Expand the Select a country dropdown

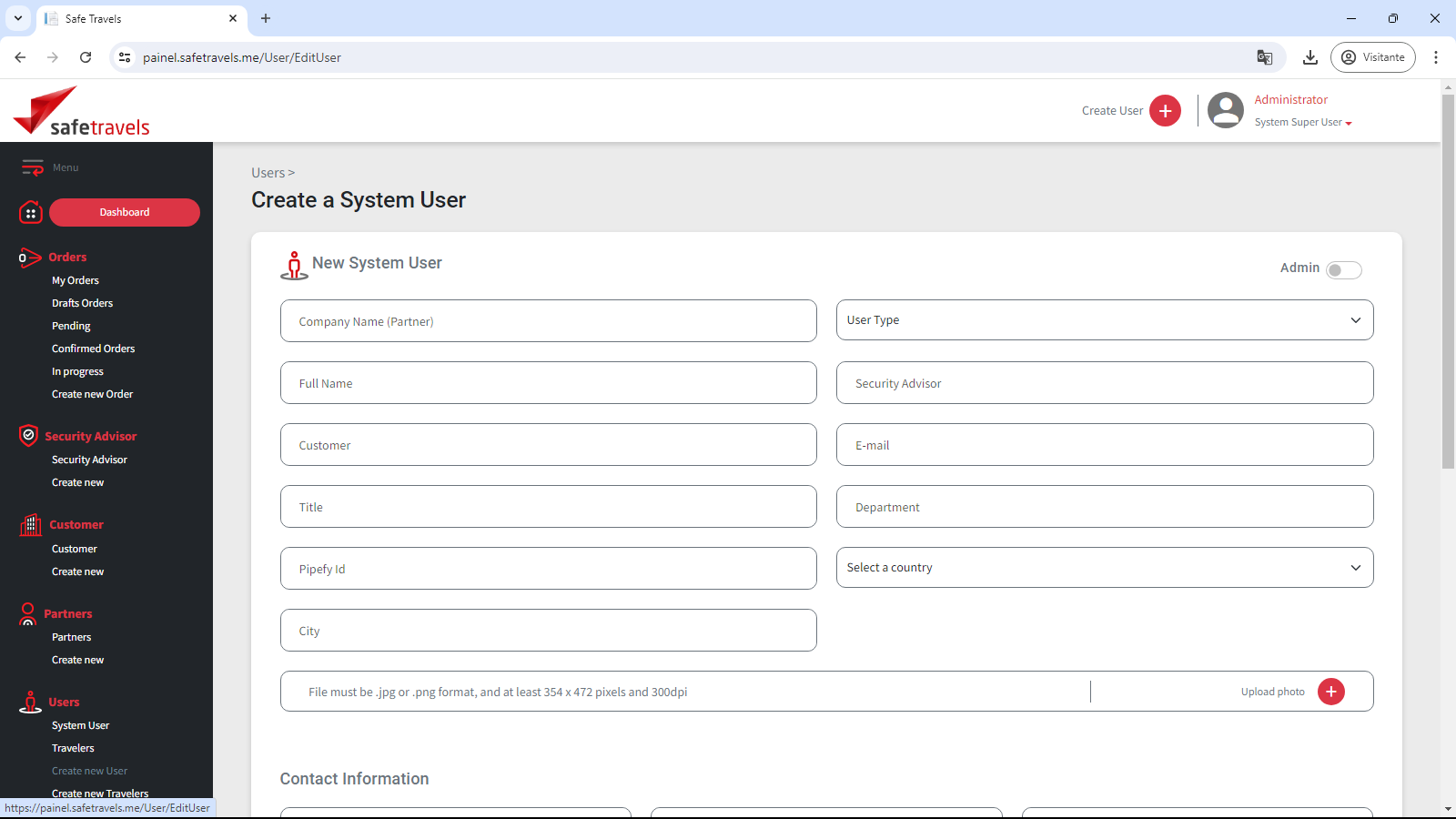coord(1104,568)
